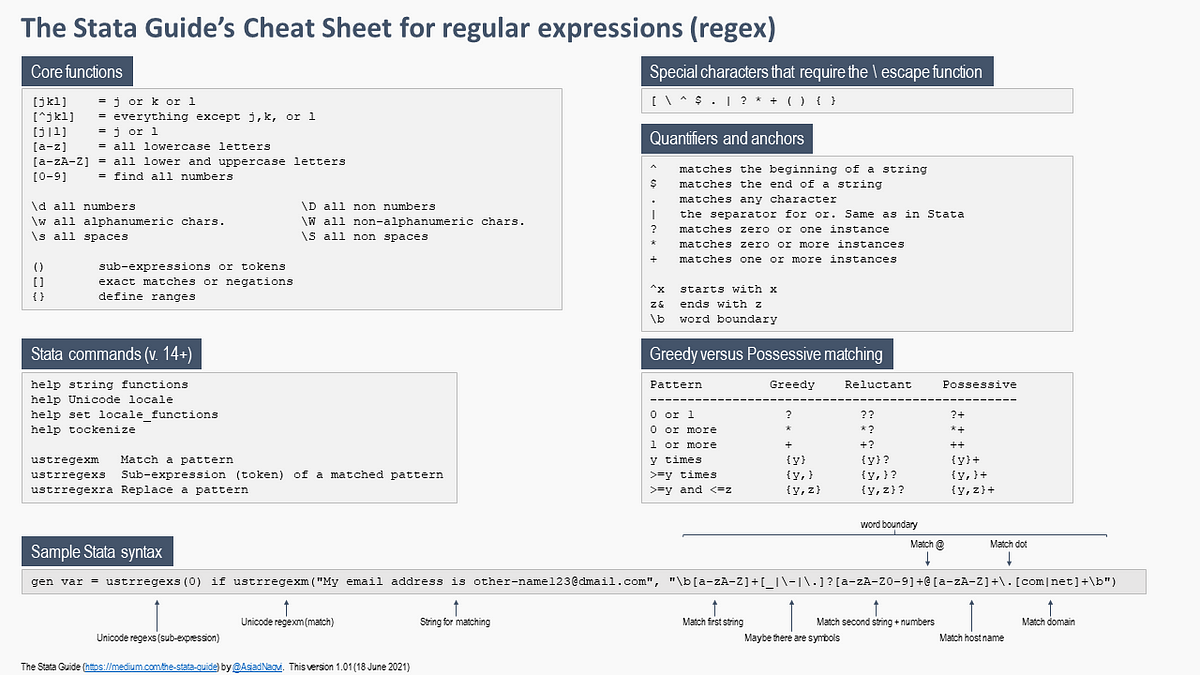1200x675 pixels.
Task: Click the 'ustrregexs Sub-expression (token)' line
Action: [x=237, y=474]
